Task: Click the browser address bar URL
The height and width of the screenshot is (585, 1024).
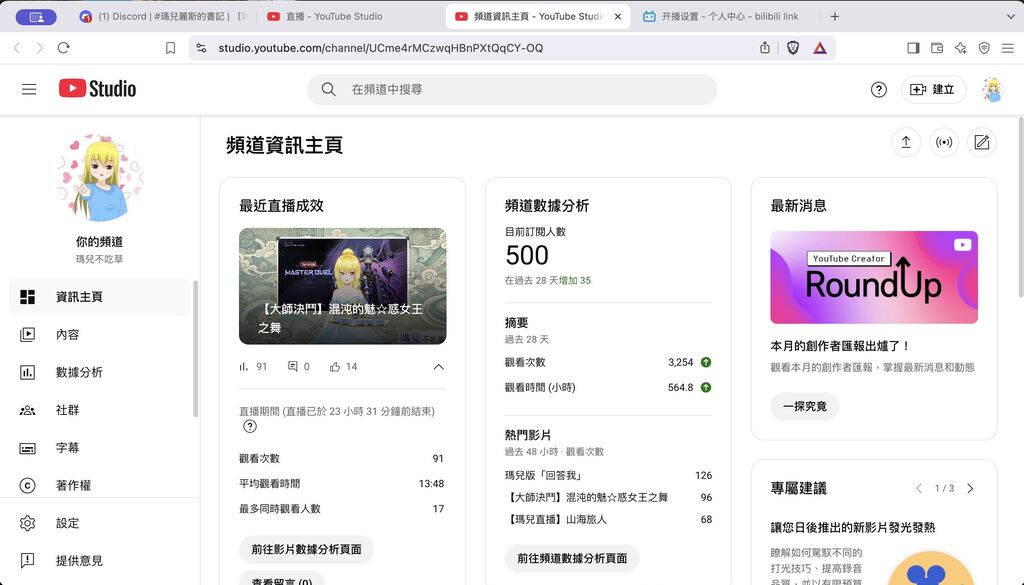Action: 380,48
